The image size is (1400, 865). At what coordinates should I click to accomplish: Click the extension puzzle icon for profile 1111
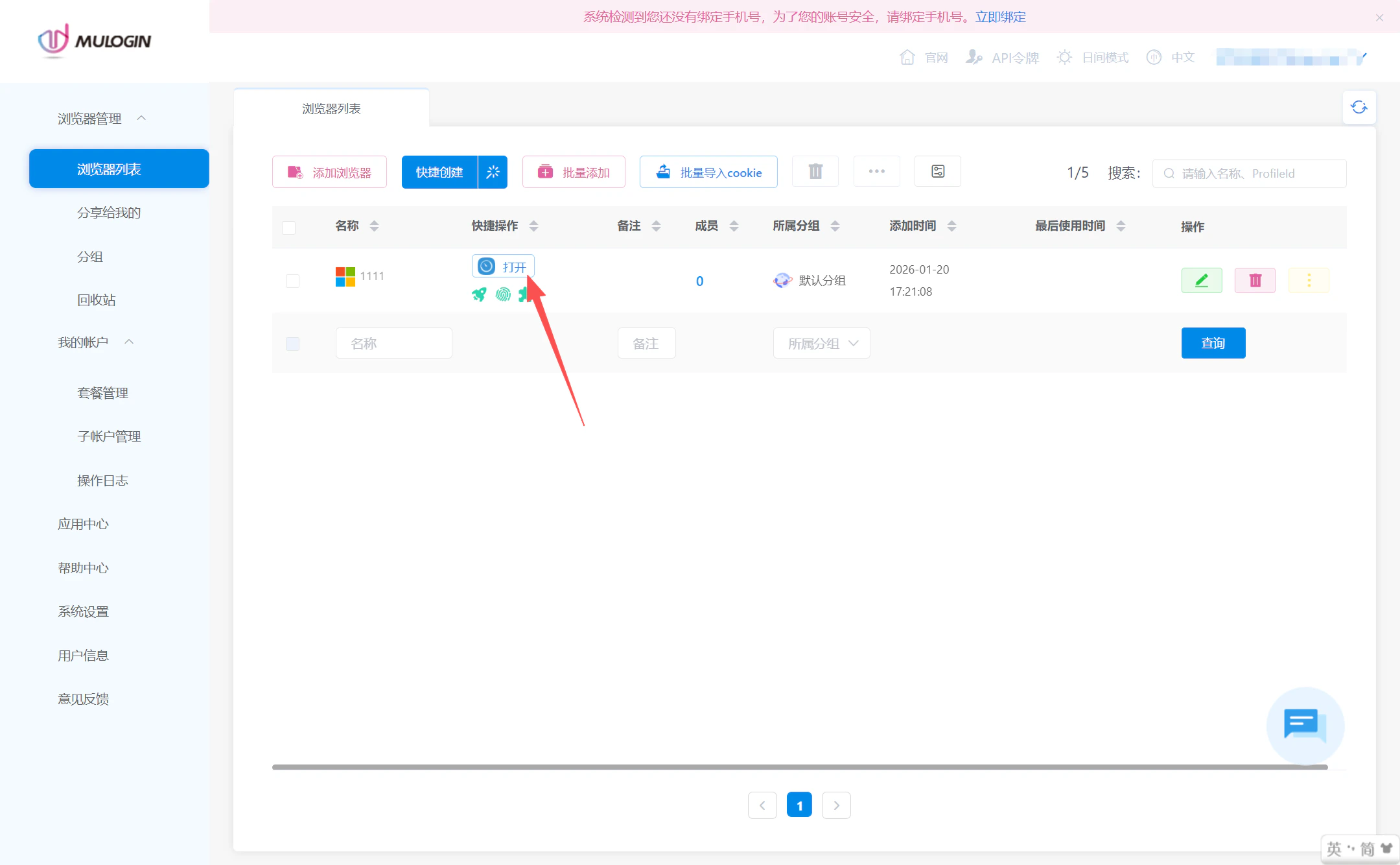pyautogui.click(x=525, y=294)
